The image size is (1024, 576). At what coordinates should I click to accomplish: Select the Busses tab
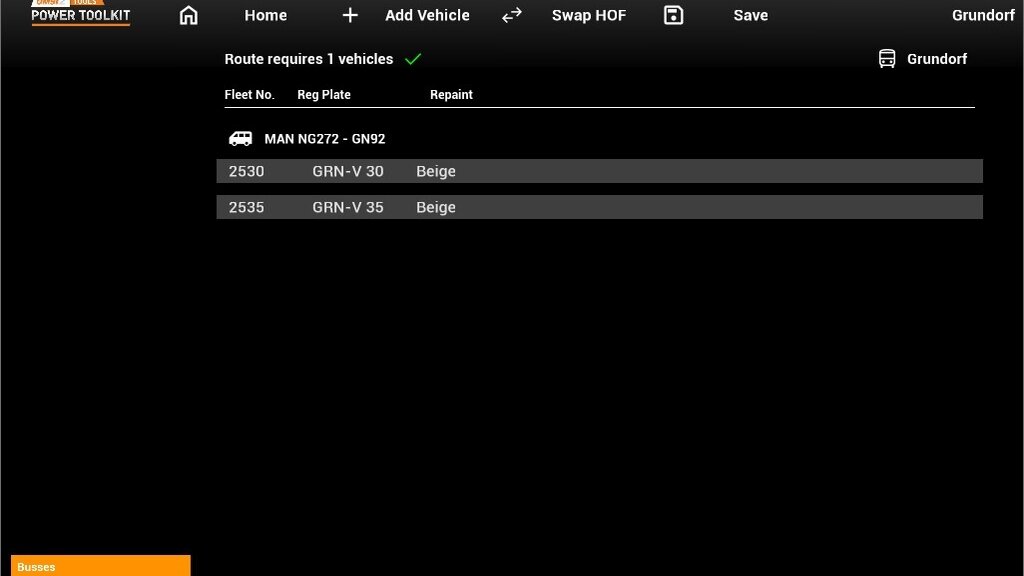(101, 566)
